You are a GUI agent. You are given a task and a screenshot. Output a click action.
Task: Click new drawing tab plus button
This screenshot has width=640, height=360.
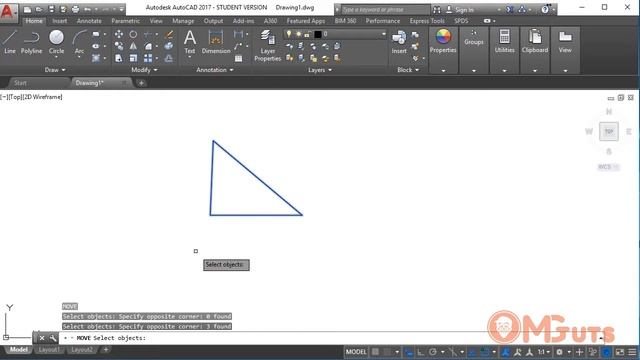click(x=141, y=83)
